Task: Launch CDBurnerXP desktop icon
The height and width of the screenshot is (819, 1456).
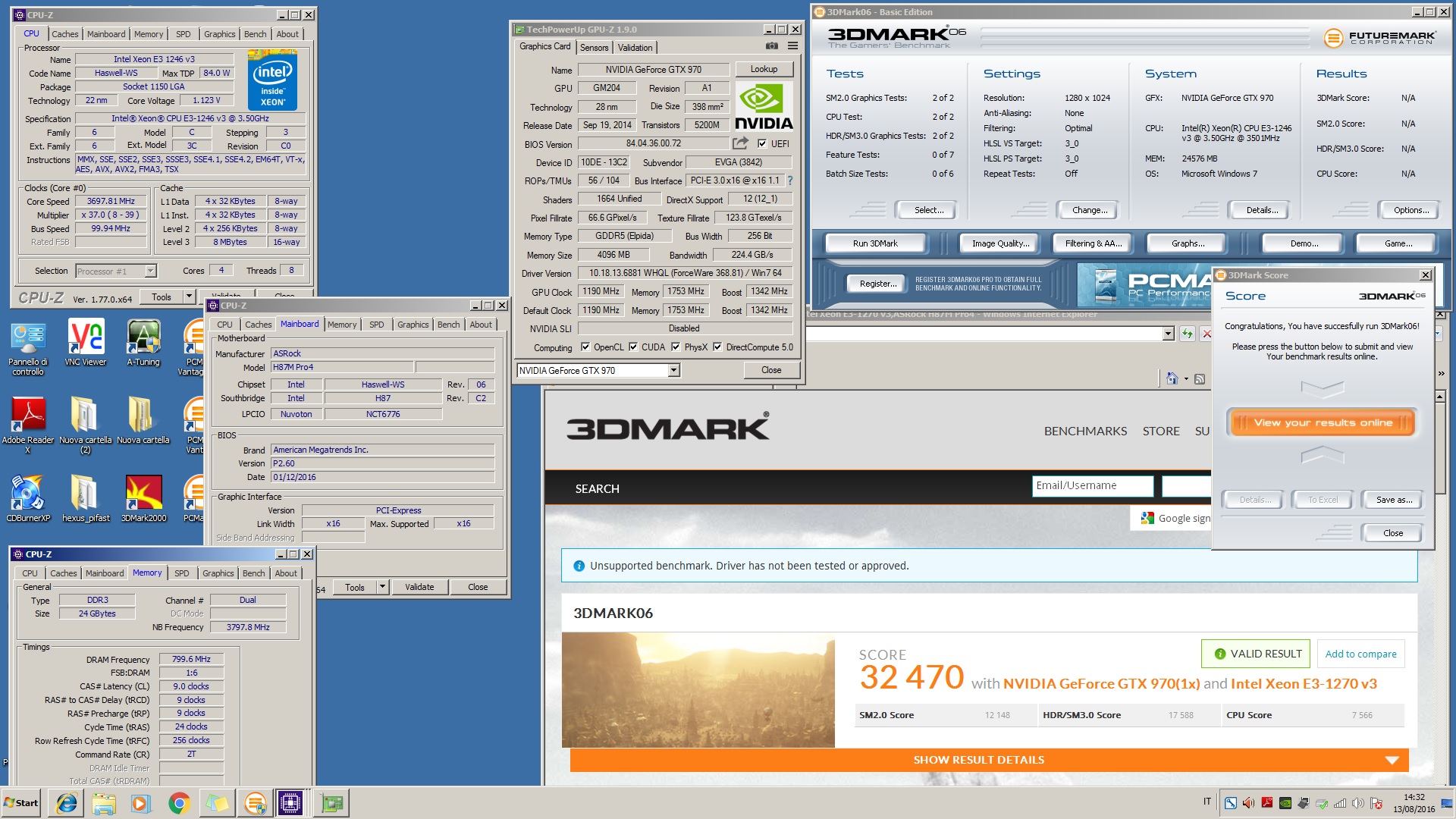Action: coord(28,498)
